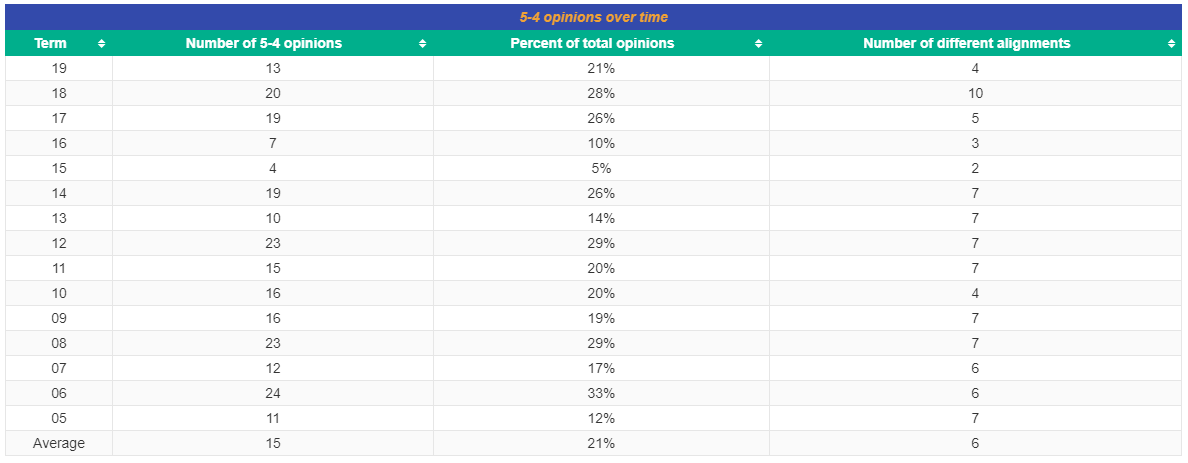Click the 28% cell in the percent column
Image resolution: width=1188 pixels, height=463 pixels.
[601, 93]
